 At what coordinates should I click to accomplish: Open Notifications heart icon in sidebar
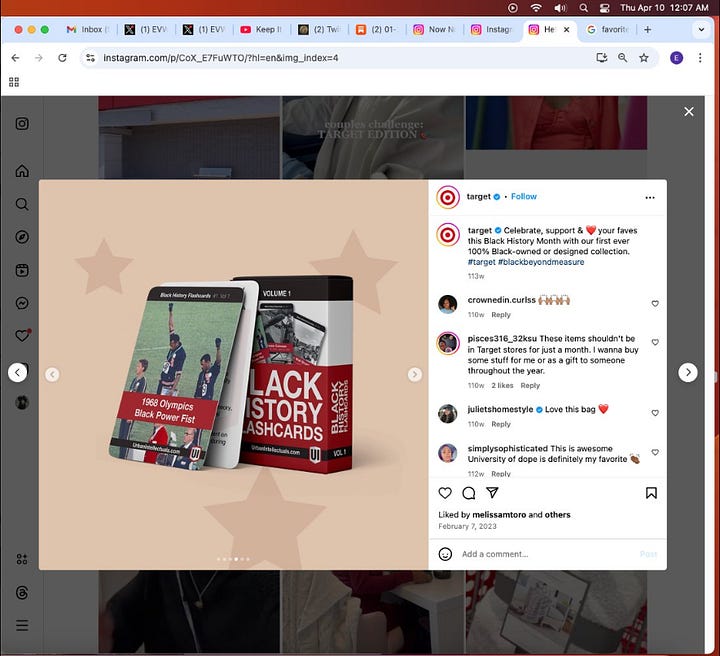click(x=22, y=336)
